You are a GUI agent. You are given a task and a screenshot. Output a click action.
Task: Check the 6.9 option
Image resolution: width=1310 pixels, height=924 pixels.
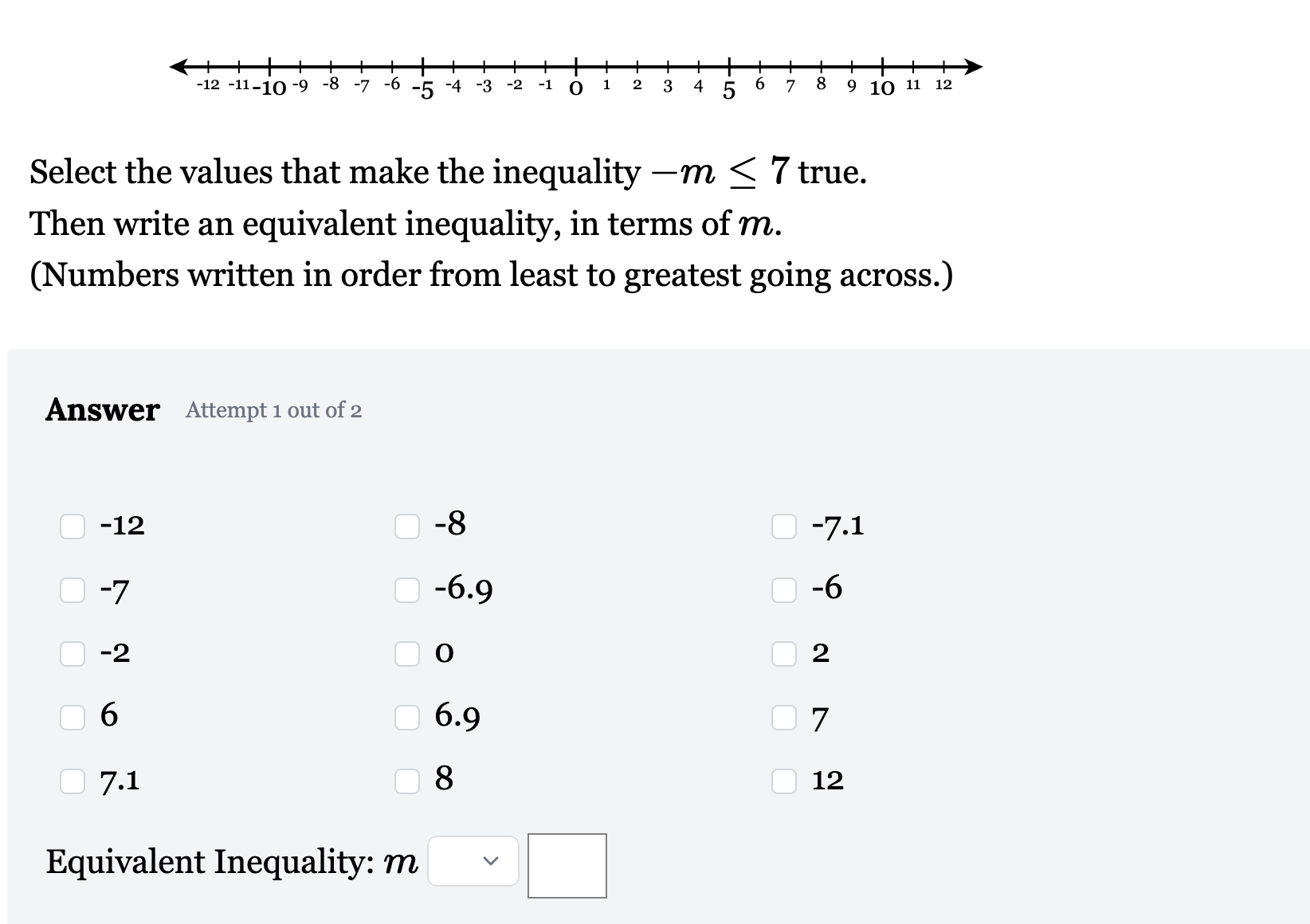tap(408, 717)
